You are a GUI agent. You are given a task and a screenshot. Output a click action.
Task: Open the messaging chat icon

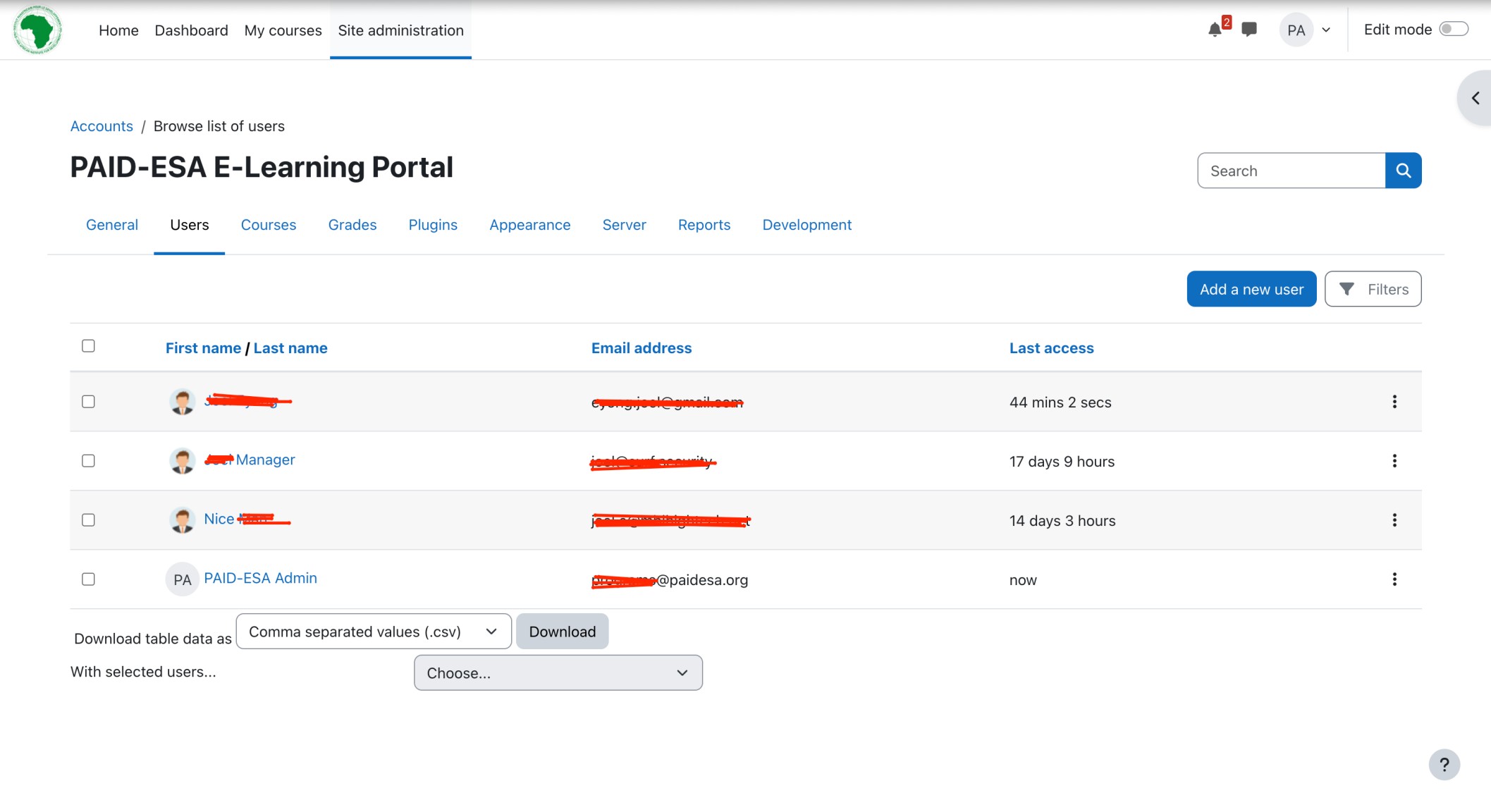[x=1248, y=30]
